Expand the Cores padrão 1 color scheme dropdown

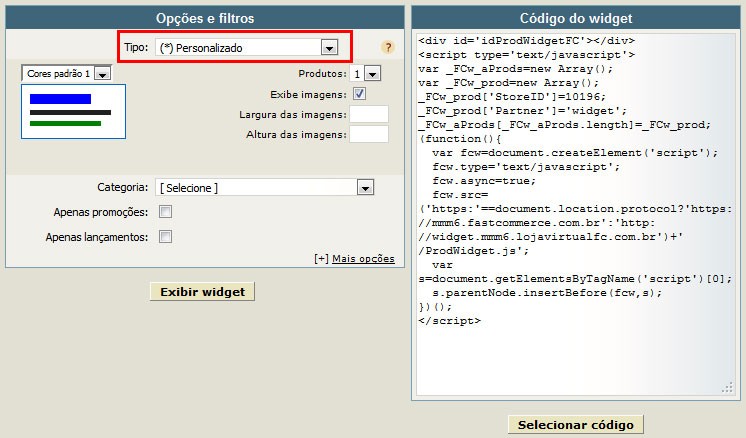point(102,74)
